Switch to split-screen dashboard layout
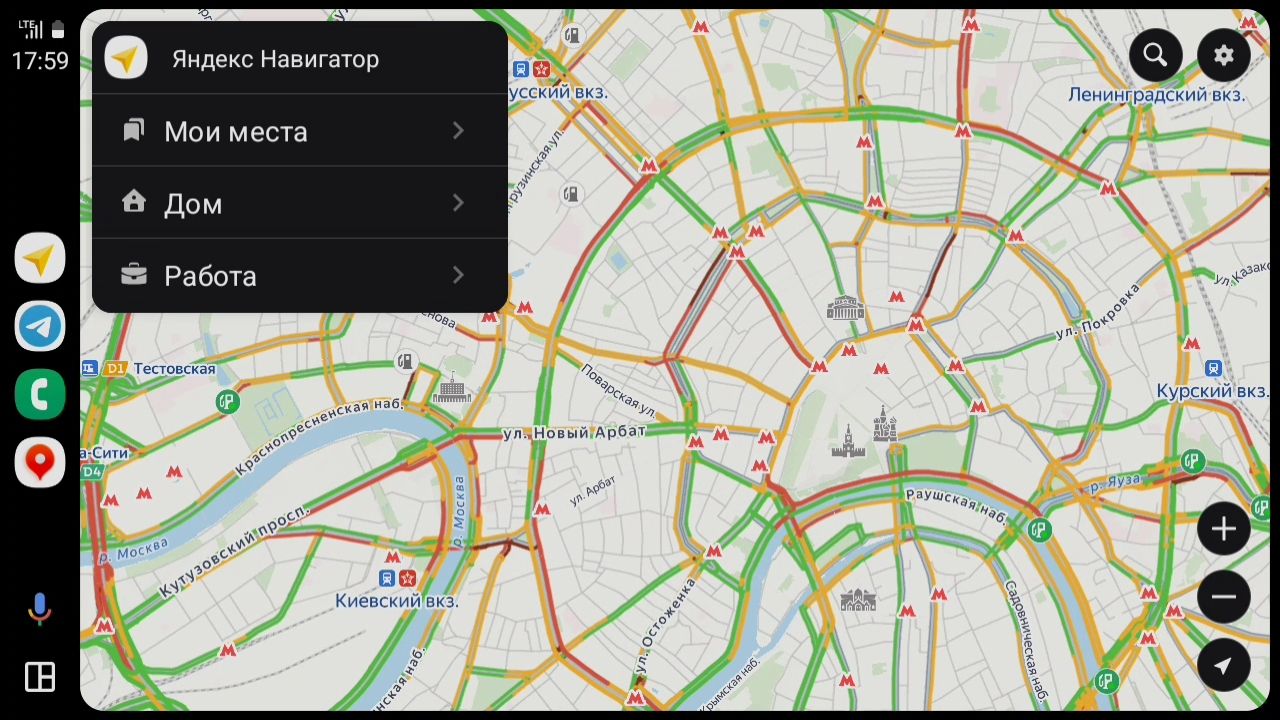 point(40,677)
